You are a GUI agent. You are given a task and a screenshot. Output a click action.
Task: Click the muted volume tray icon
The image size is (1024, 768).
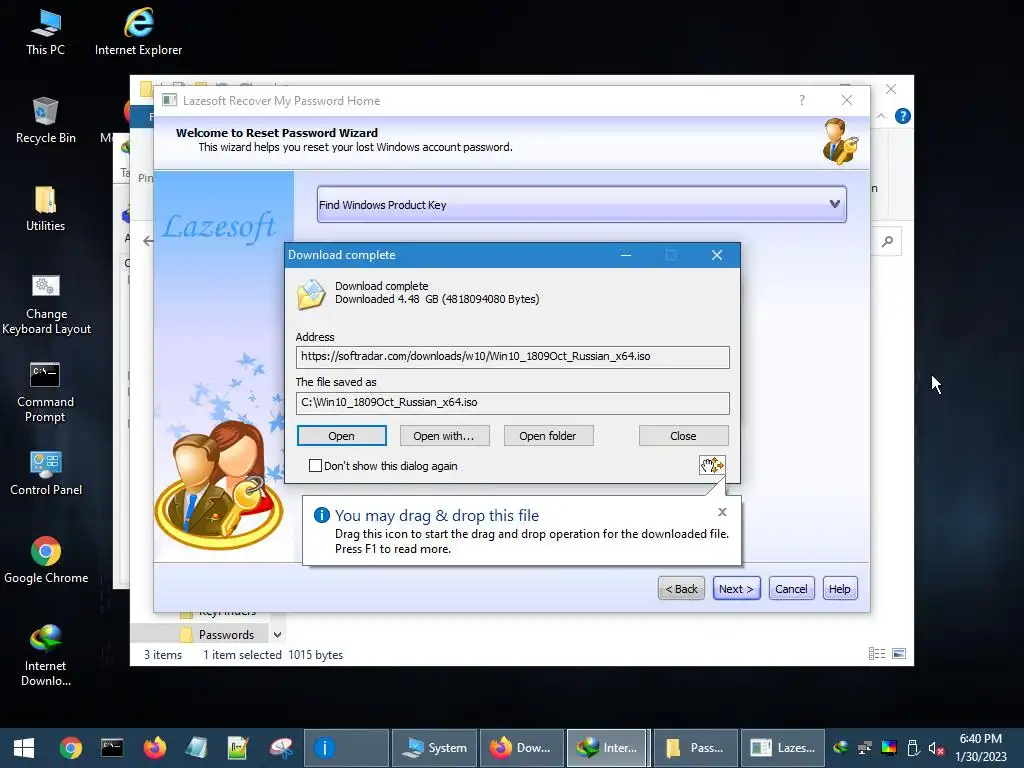tap(936, 748)
